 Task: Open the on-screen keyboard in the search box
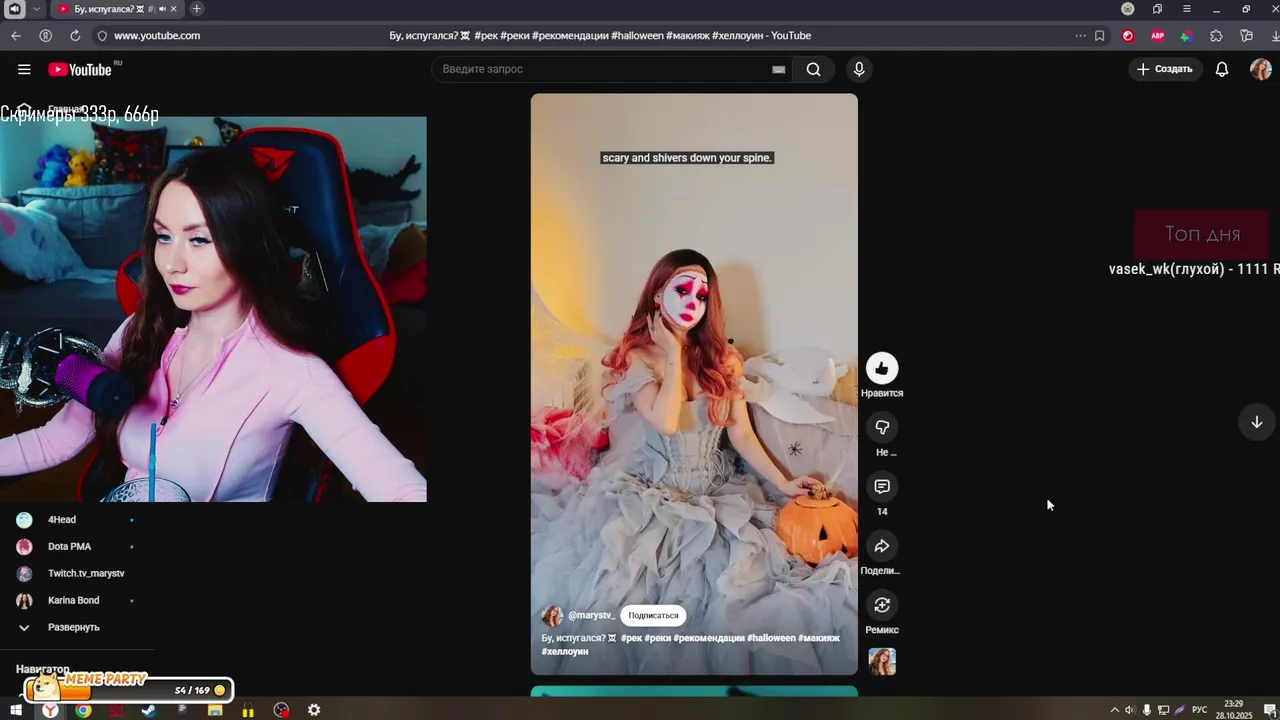point(778,69)
